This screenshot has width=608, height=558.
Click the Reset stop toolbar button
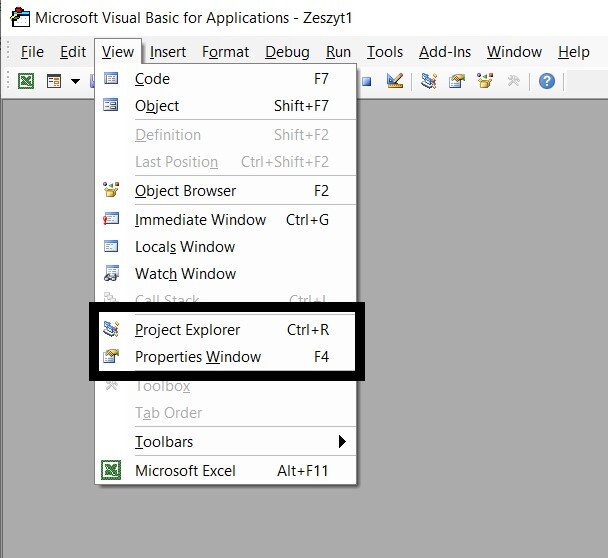pyautogui.click(x=366, y=81)
